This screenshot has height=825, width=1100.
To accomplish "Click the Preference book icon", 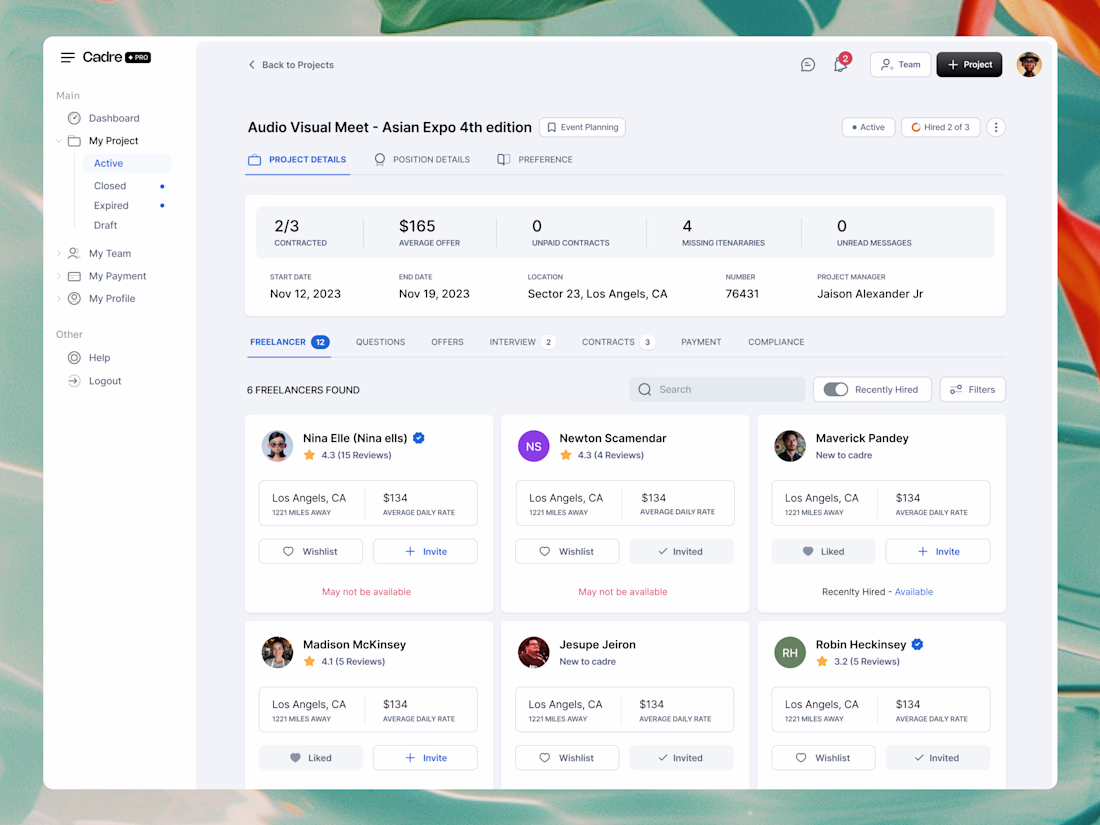I will [503, 159].
